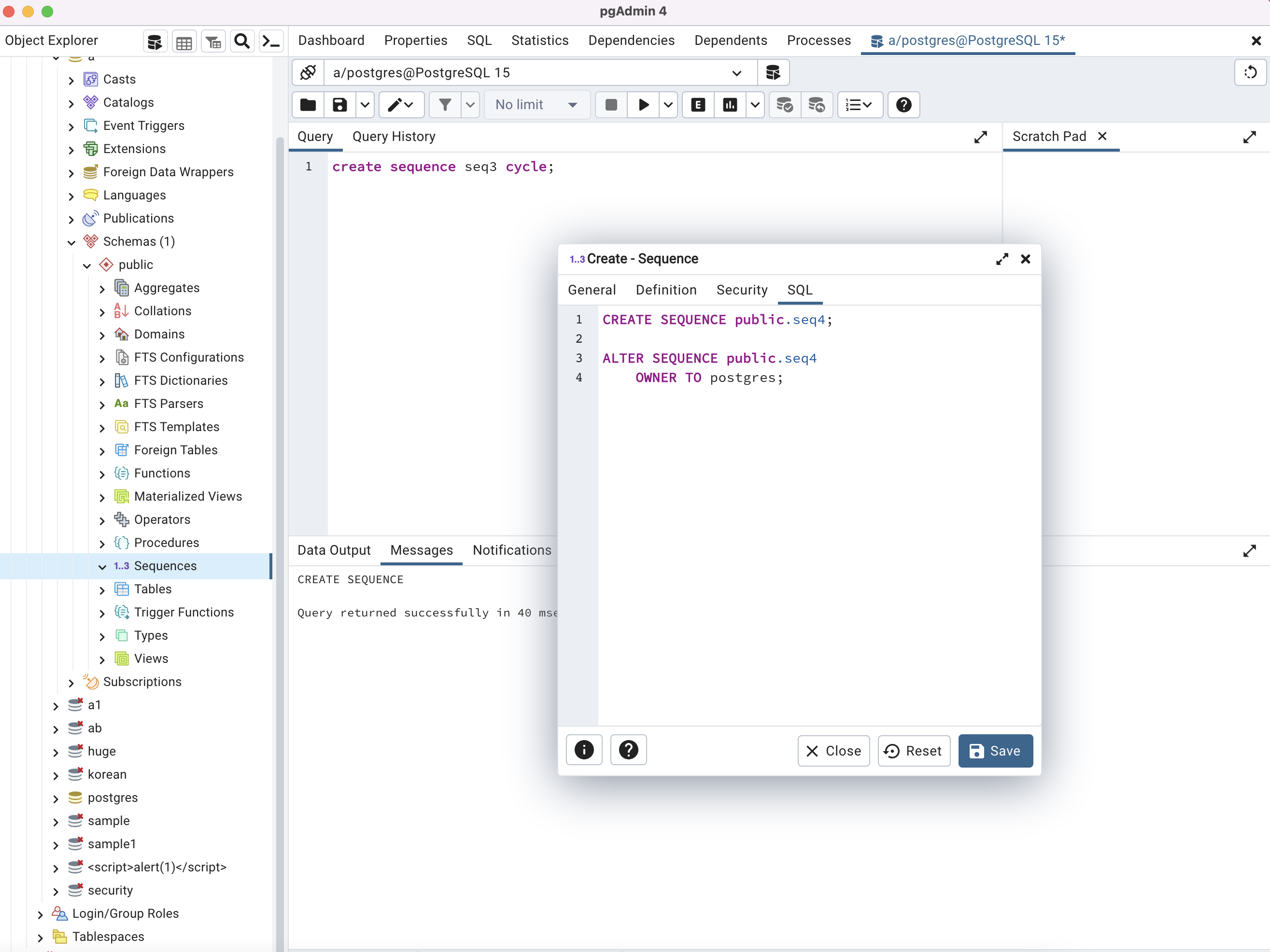The width and height of the screenshot is (1270, 952).
Task: Click the Commit transaction icon
Action: click(x=784, y=105)
